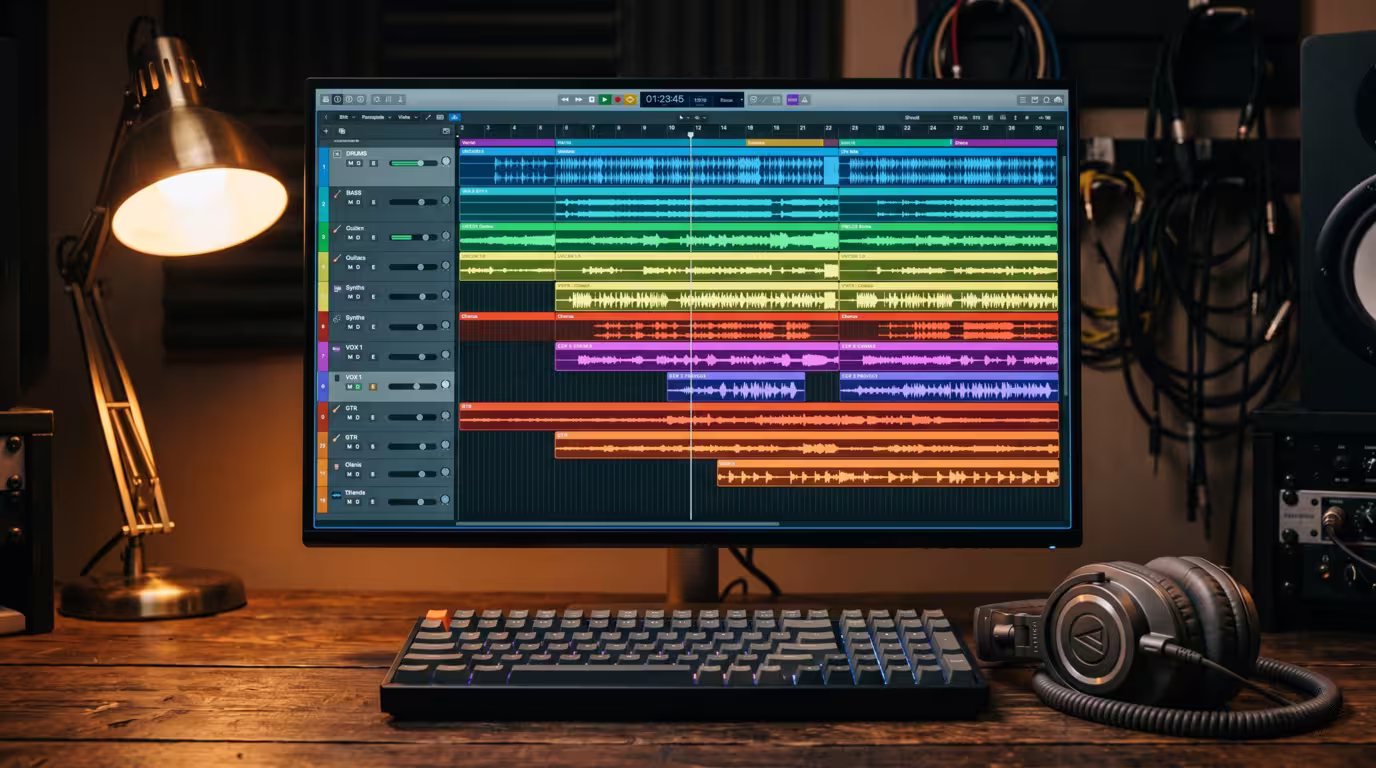Click the plus icon to add a track

click(x=326, y=131)
